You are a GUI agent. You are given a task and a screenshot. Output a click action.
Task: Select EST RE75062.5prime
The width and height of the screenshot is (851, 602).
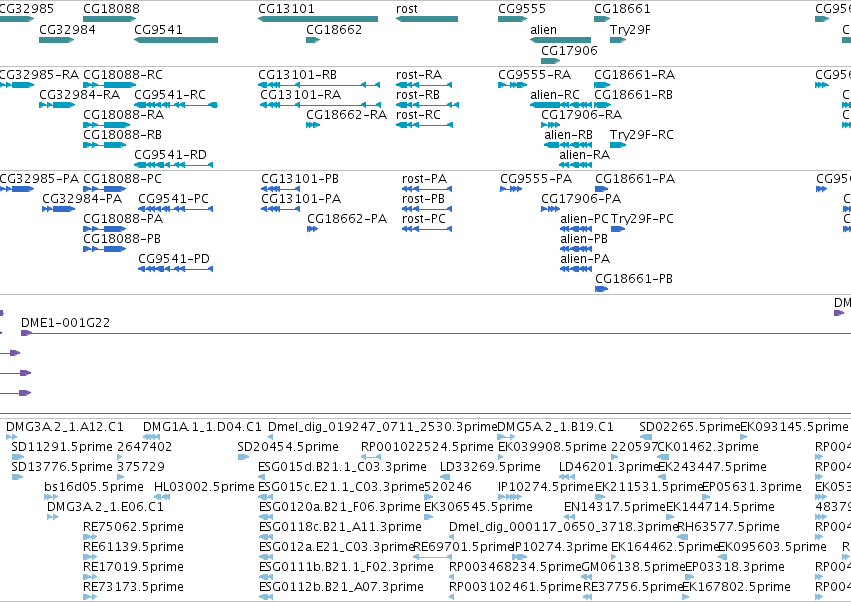[133, 527]
